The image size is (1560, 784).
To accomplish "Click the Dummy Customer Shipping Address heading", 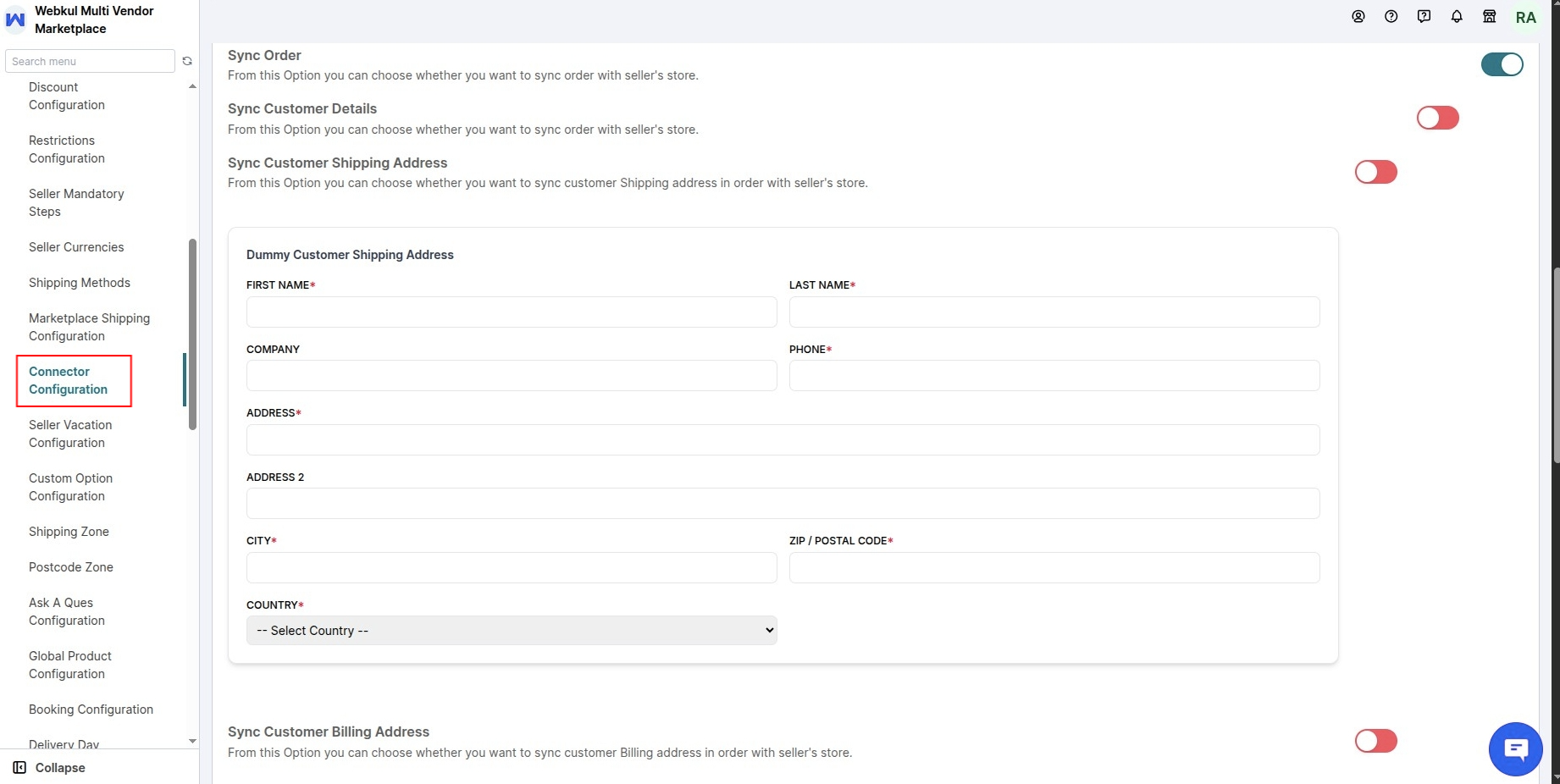I will point(350,255).
